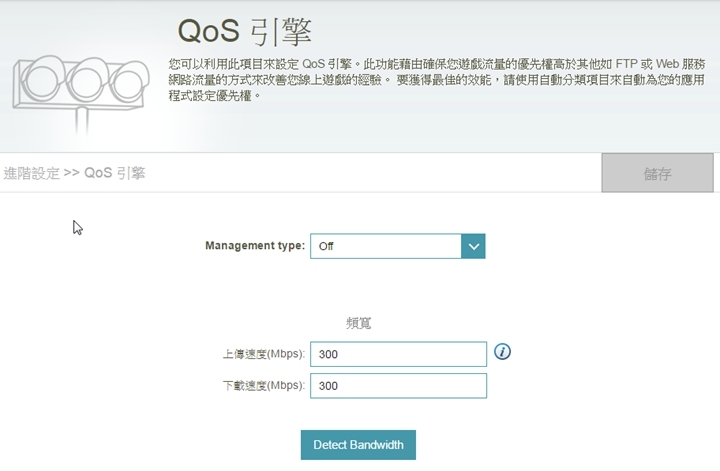Click QoS 引擎 in the breadcrumb
The height and width of the screenshot is (471, 720).
tap(115, 173)
